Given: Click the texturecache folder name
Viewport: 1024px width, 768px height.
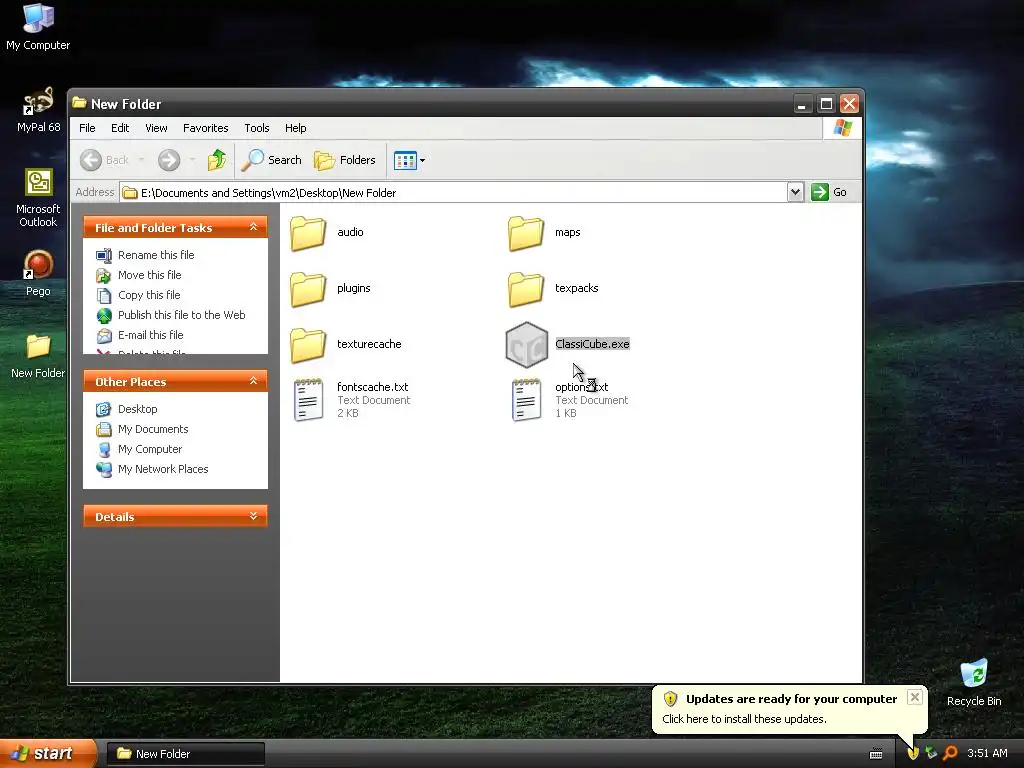Looking at the screenshot, I should click(x=369, y=344).
